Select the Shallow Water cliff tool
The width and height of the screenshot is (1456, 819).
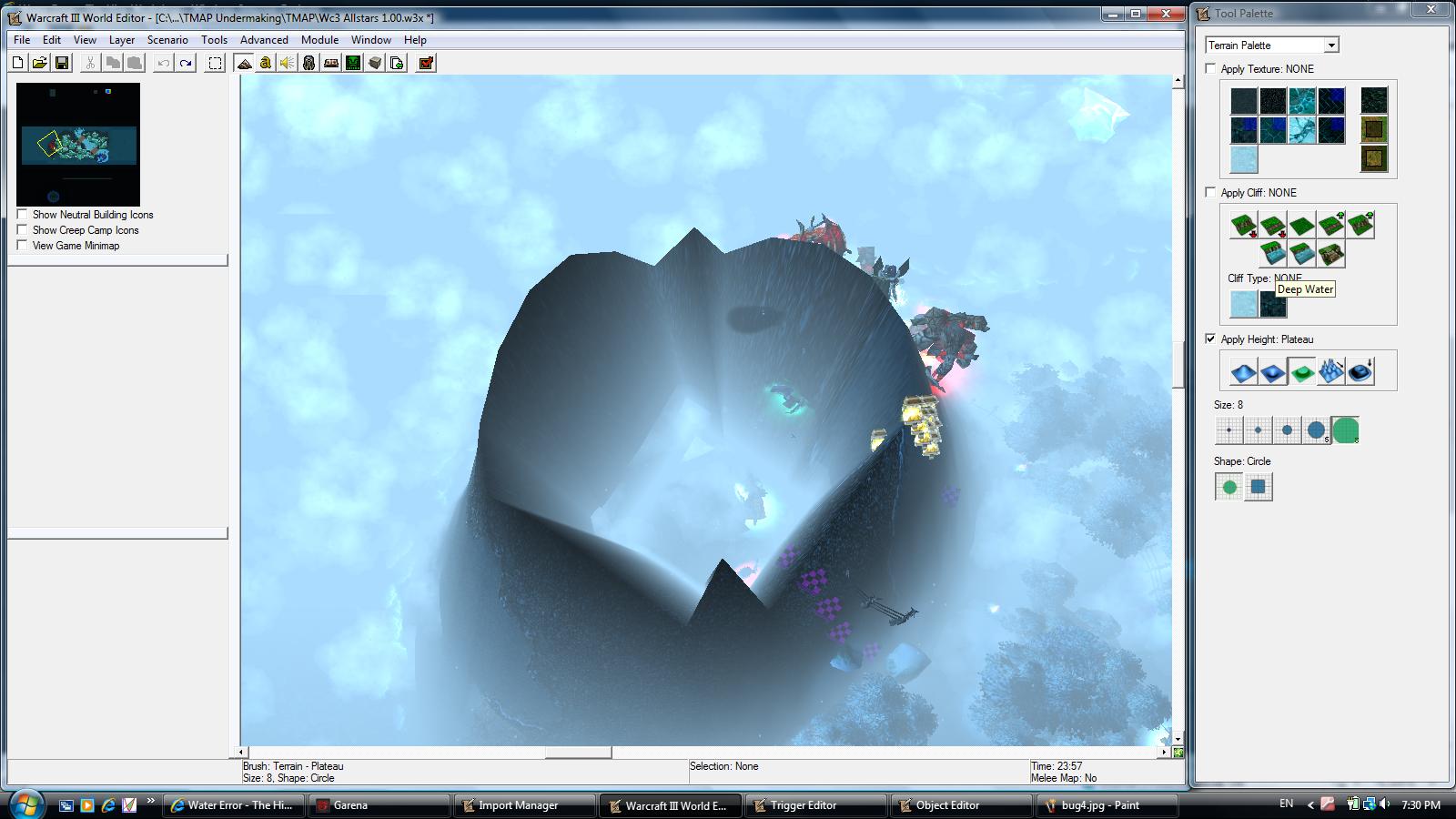[1301, 254]
